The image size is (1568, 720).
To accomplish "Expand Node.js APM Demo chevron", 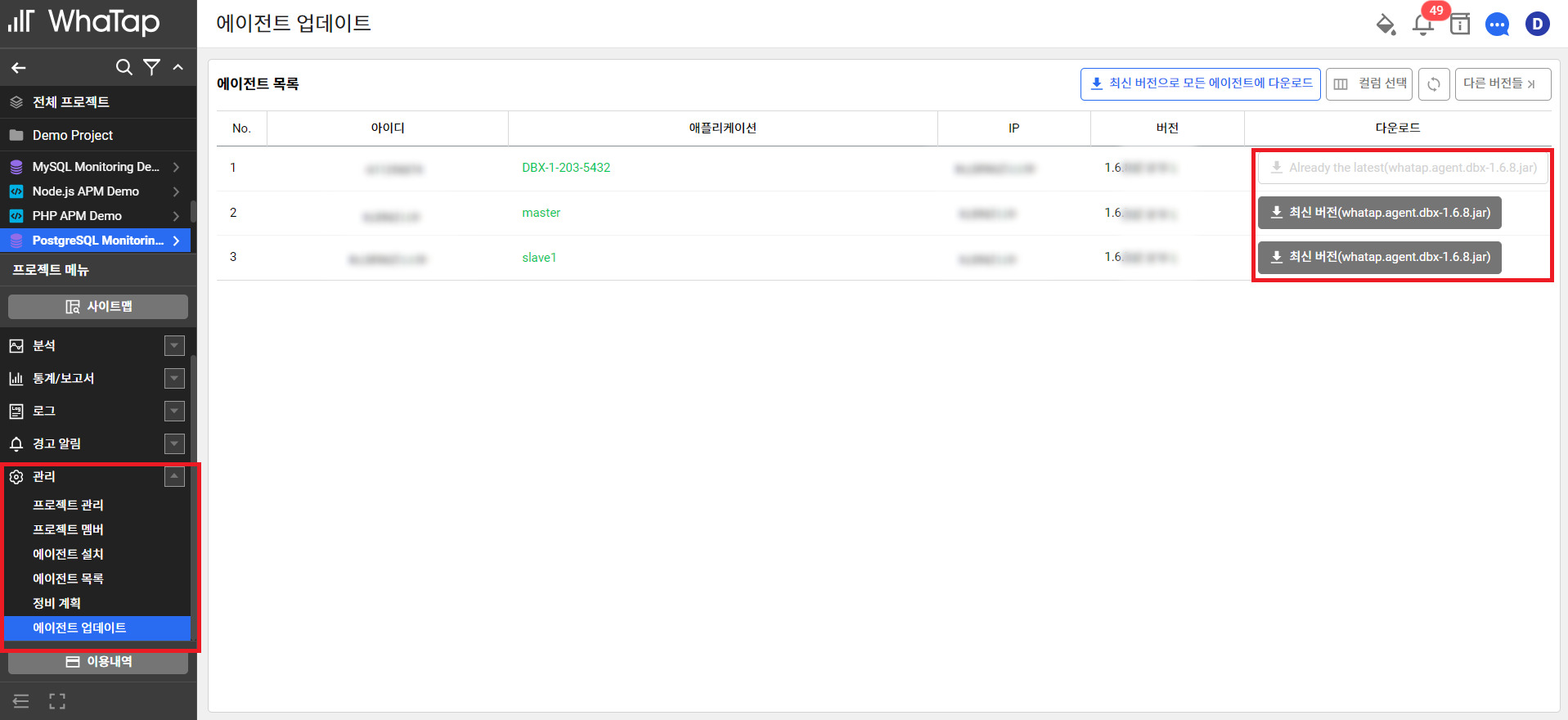I will coord(176,191).
